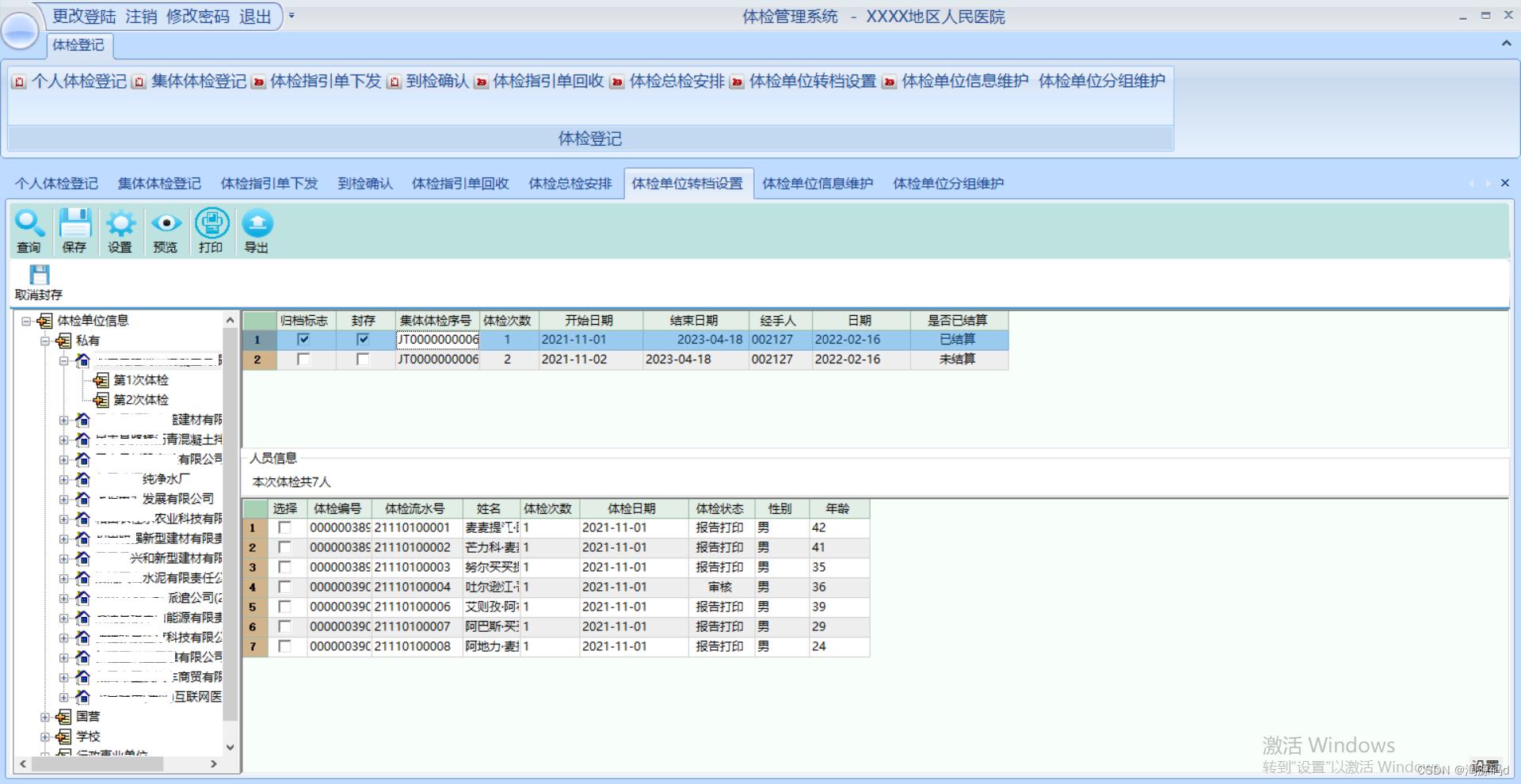
Task: Click the icon beside 个人体检登记 in ribbon
Action: 19,82
